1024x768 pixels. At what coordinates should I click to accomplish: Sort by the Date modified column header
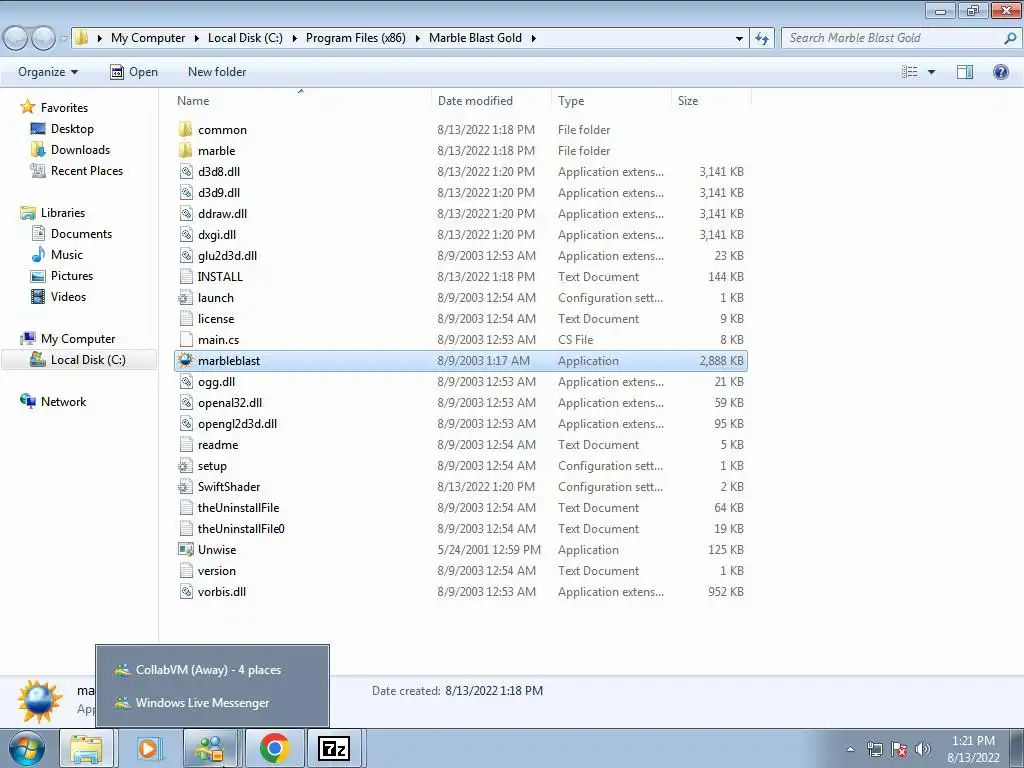point(491,101)
